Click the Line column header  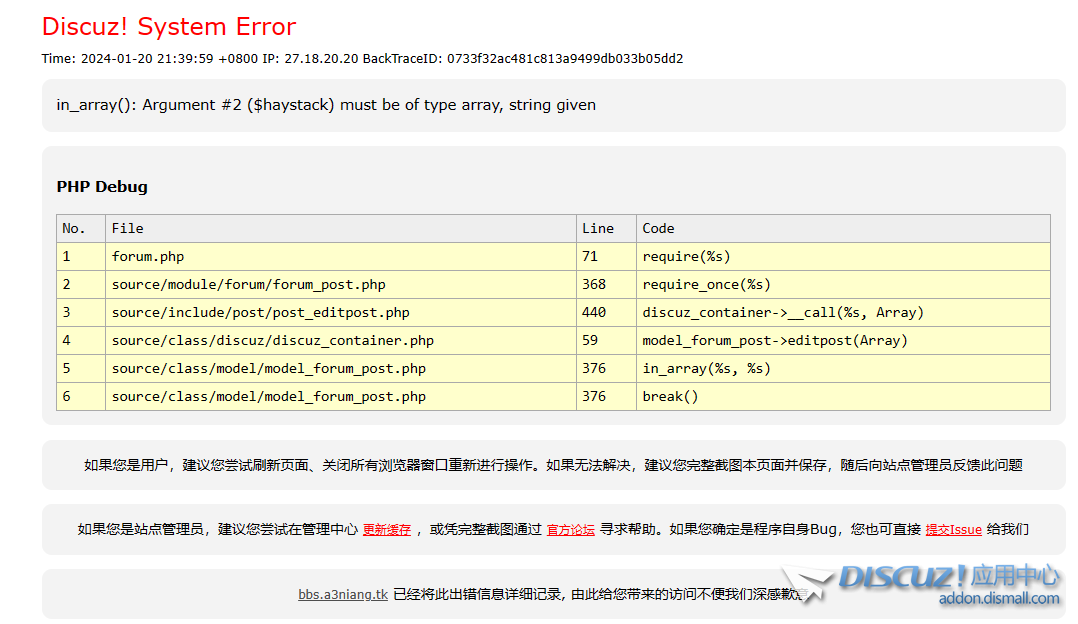coord(606,228)
